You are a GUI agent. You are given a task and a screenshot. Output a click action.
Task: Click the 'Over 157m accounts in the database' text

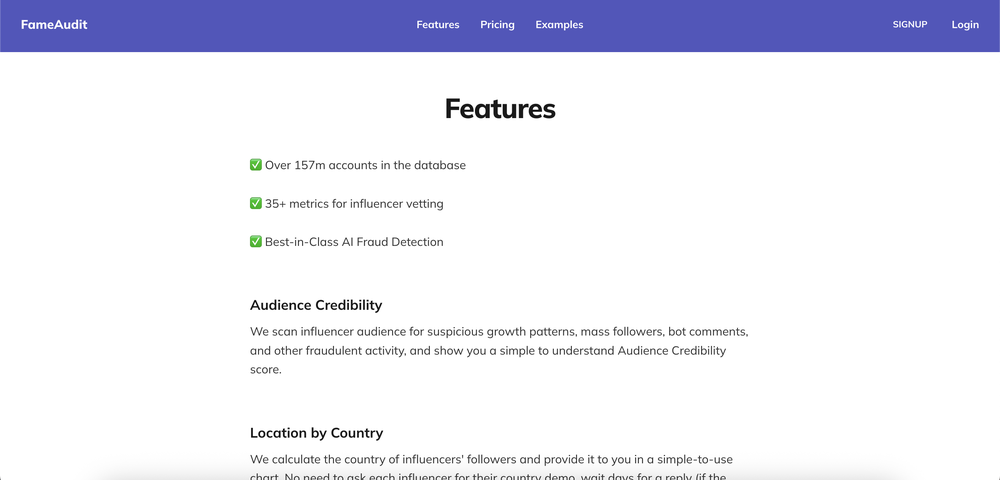point(365,165)
